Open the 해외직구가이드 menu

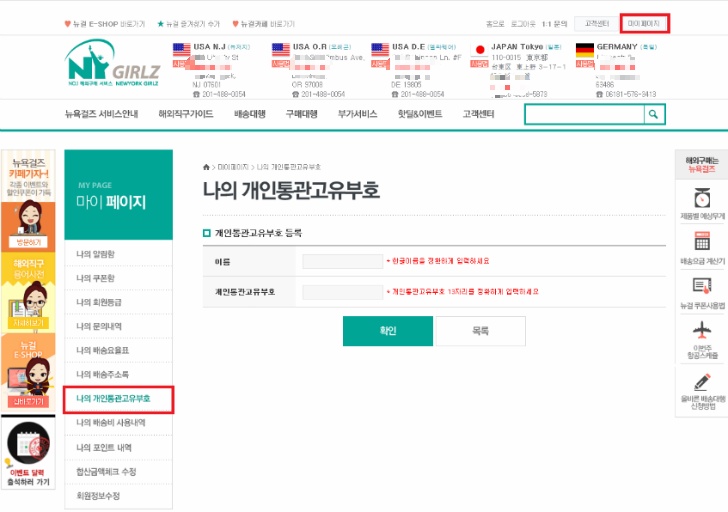click(186, 114)
